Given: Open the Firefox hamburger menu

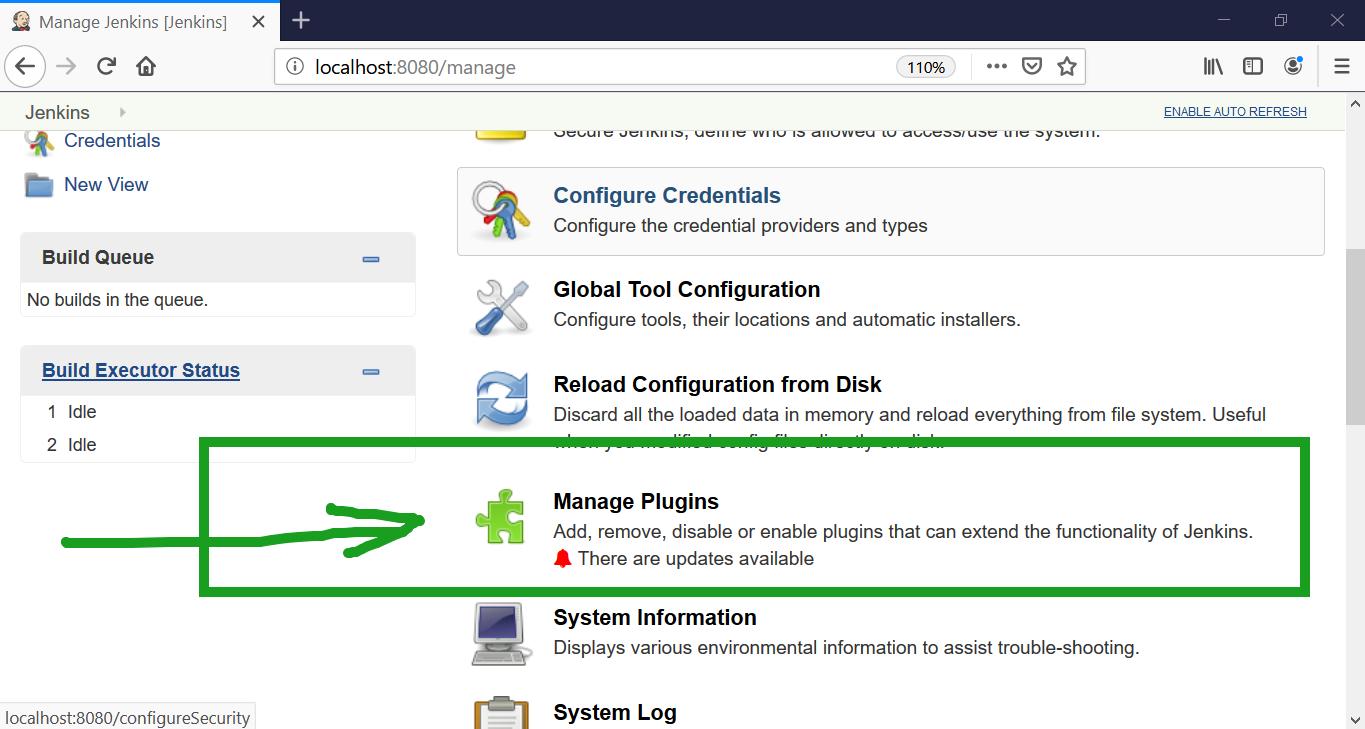Looking at the screenshot, I should point(1342,66).
